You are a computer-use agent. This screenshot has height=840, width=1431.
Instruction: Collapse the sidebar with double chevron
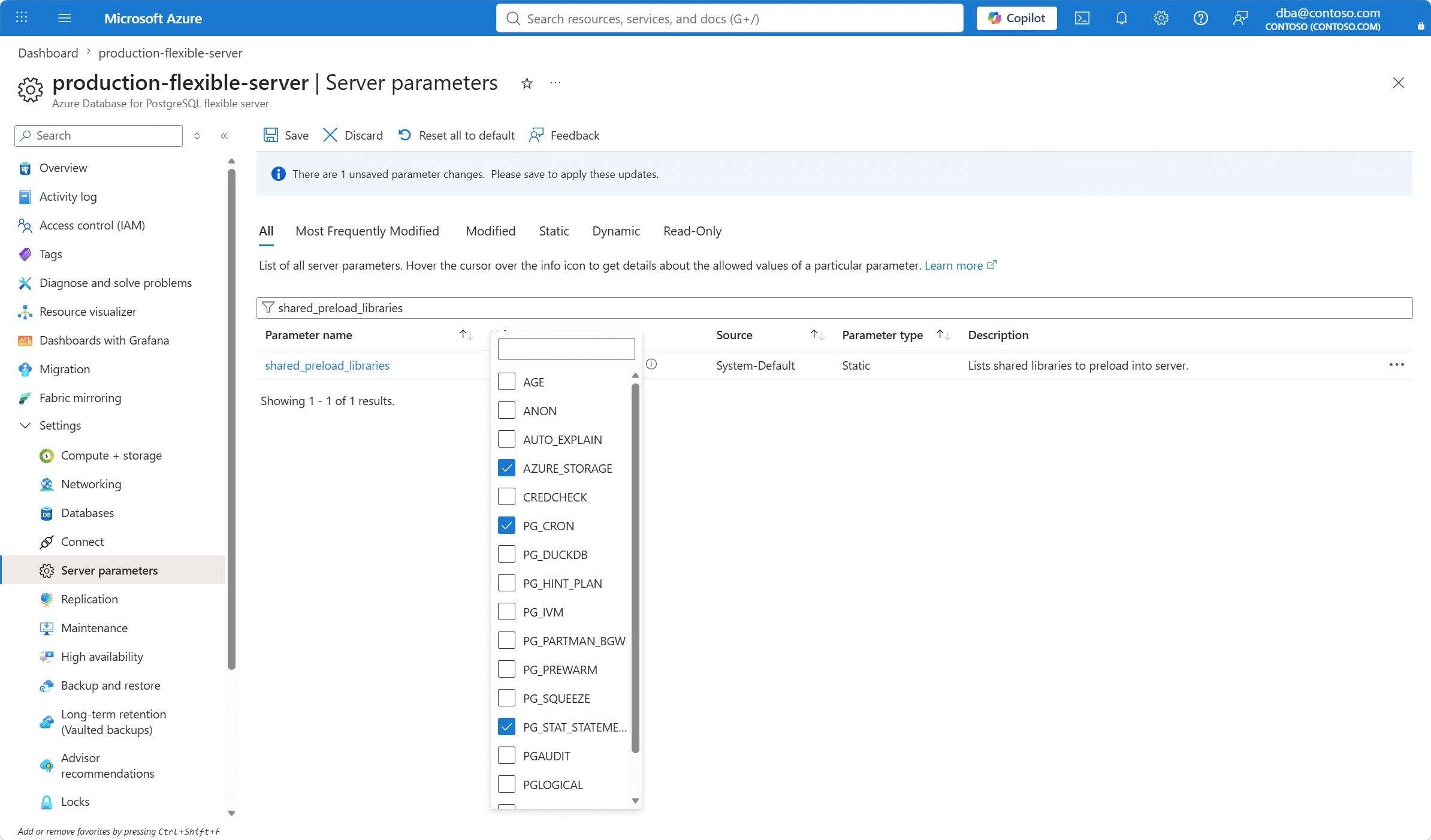coord(224,136)
